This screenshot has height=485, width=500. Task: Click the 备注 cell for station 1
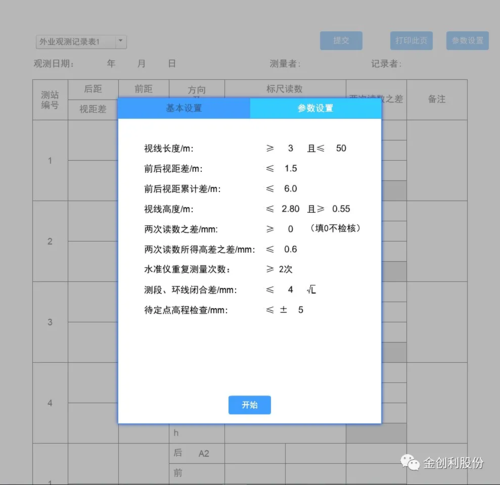pyautogui.click(x=437, y=160)
